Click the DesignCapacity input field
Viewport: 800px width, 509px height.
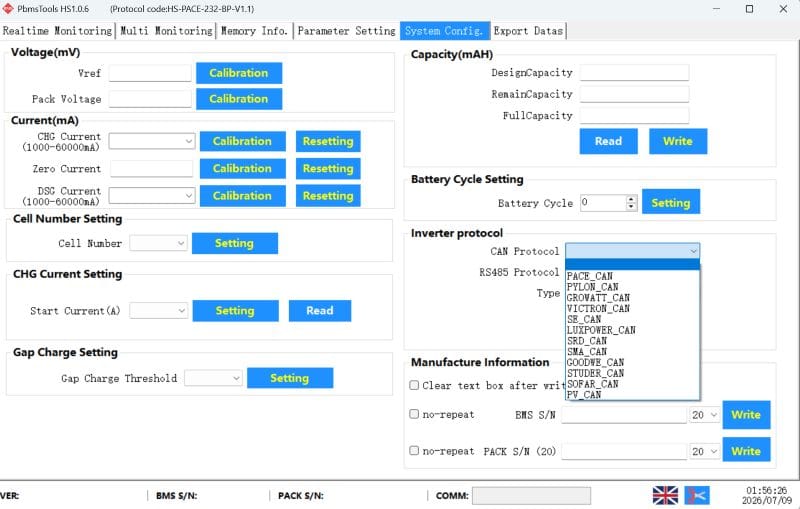coord(634,72)
